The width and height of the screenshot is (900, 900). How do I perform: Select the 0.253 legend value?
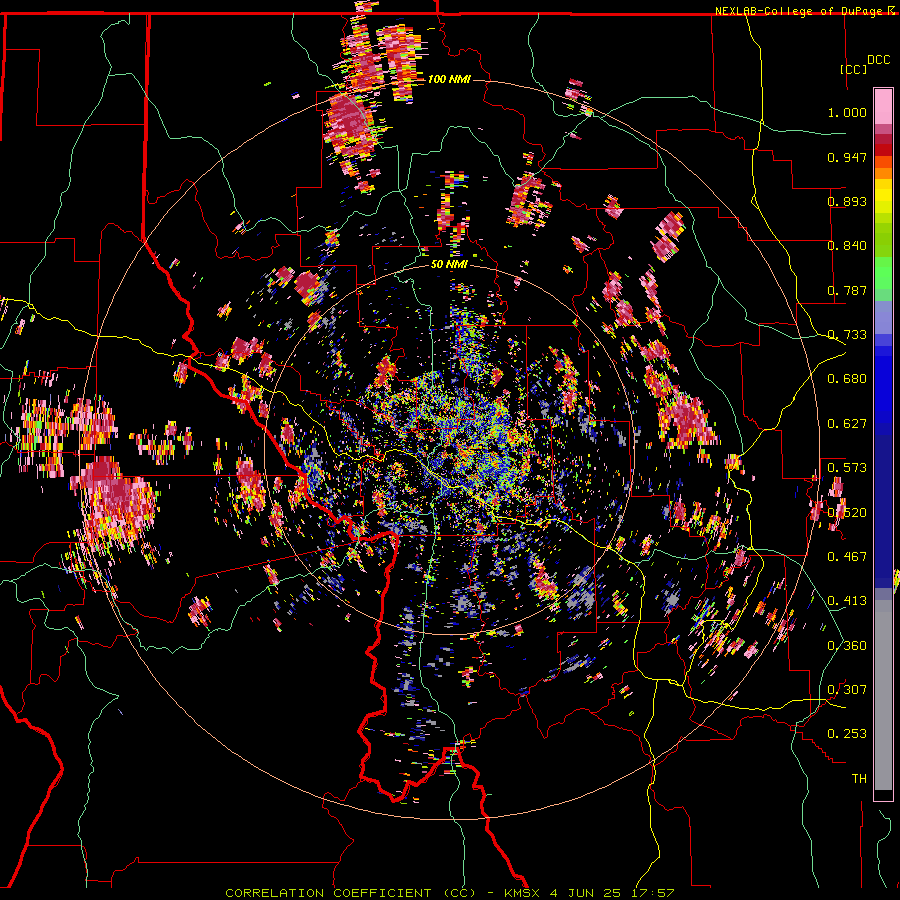pos(847,734)
